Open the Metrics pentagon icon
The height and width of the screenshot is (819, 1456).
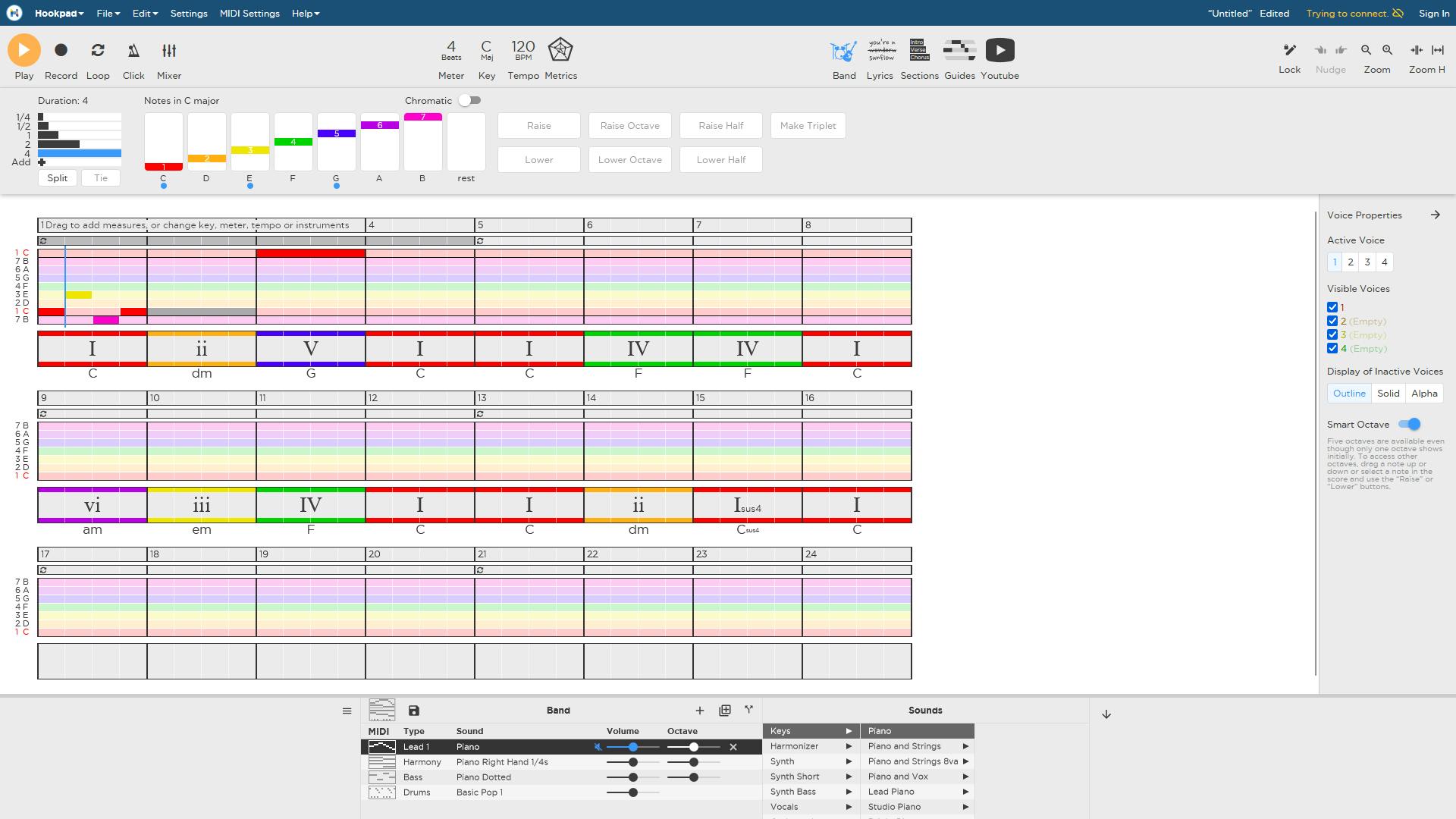(560, 50)
